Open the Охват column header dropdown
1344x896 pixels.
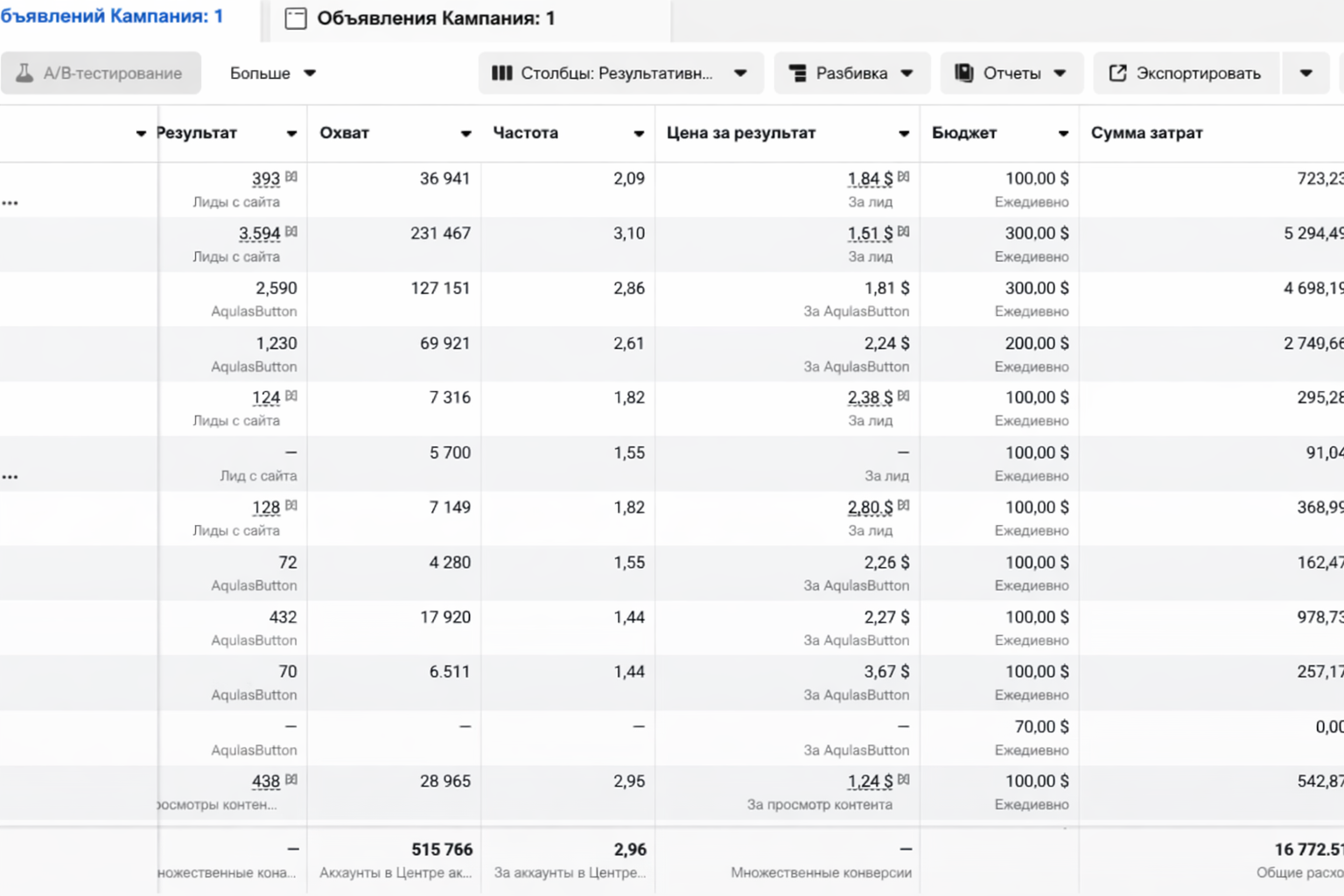point(465,134)
